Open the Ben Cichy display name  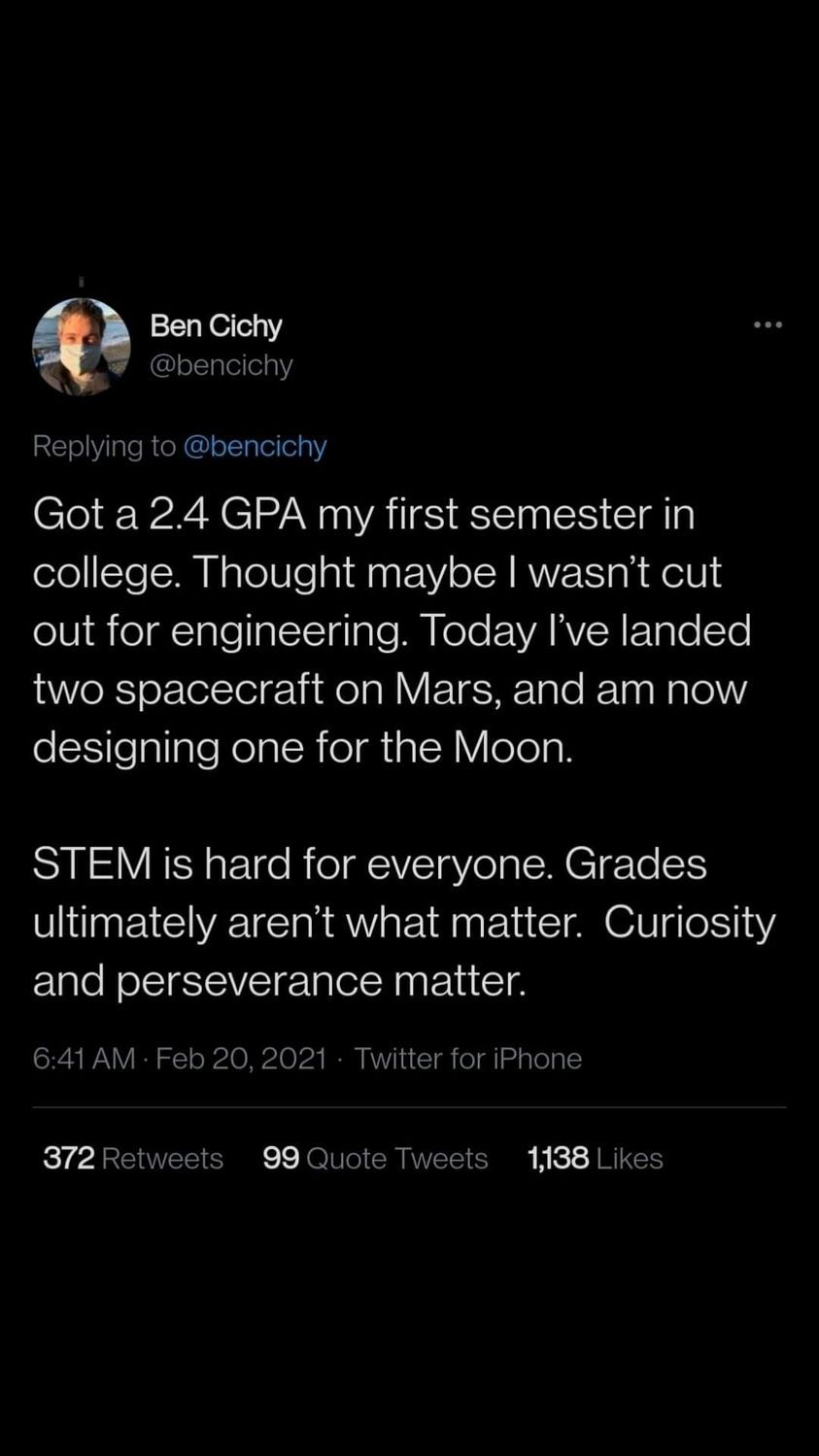[216, 325]
